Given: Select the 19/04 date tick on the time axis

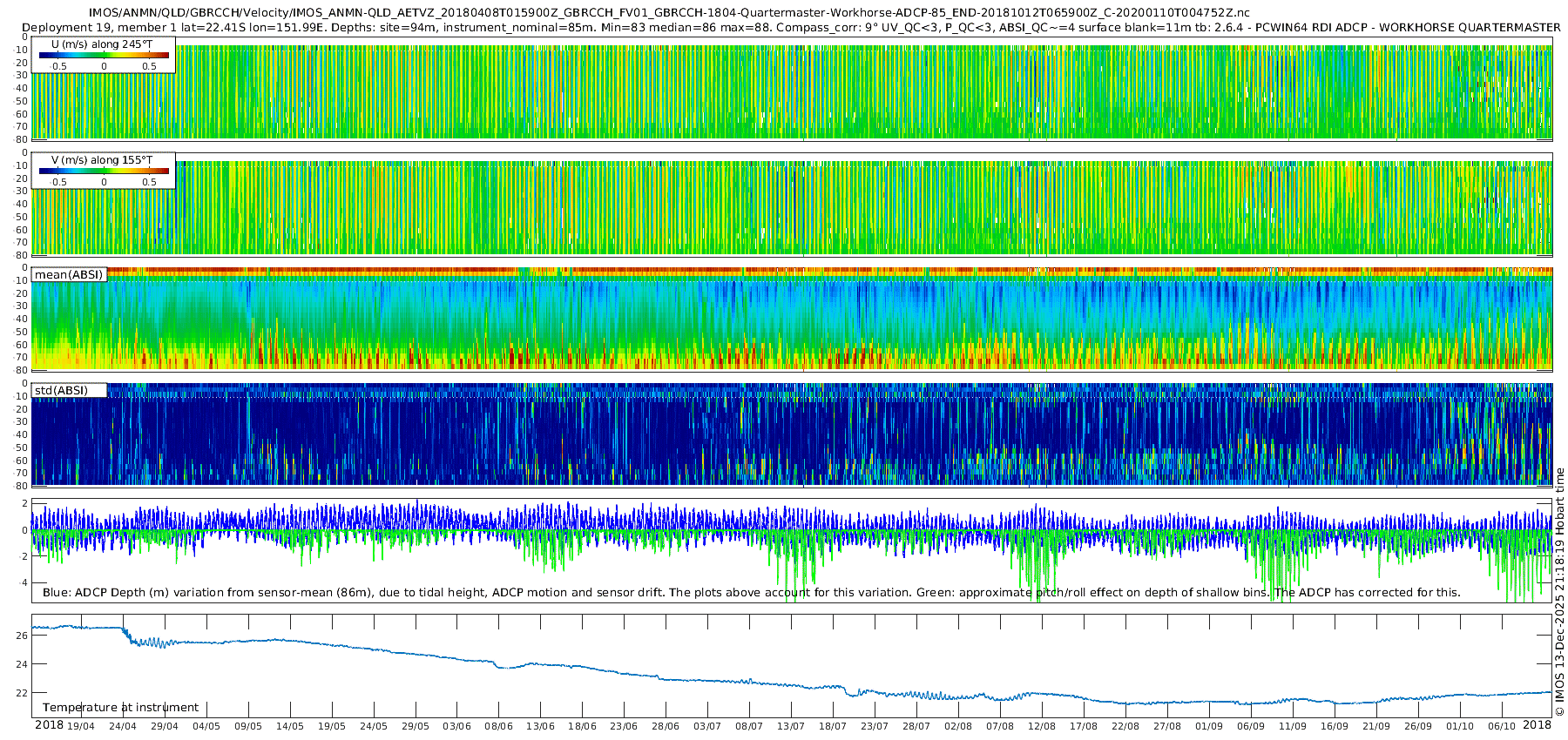Looking at the screenshot, I should [81, 726].
